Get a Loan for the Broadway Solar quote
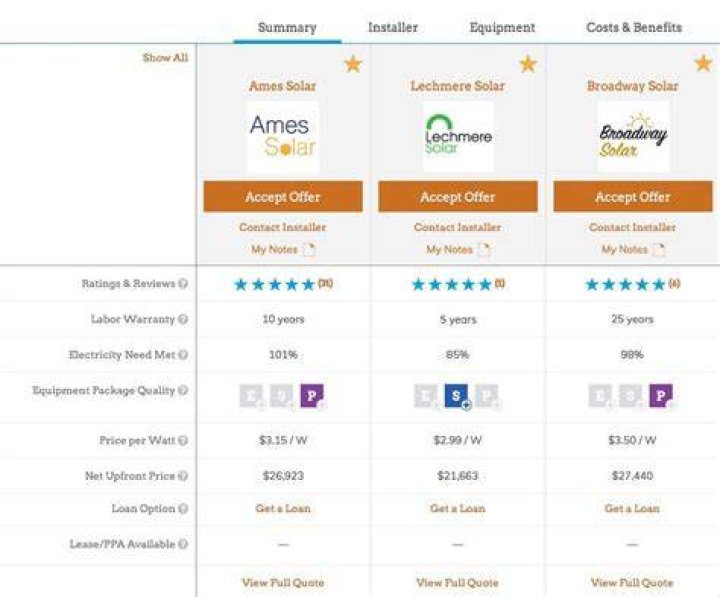The width and height of the screenshot is (720, 597). pos(632,508)
